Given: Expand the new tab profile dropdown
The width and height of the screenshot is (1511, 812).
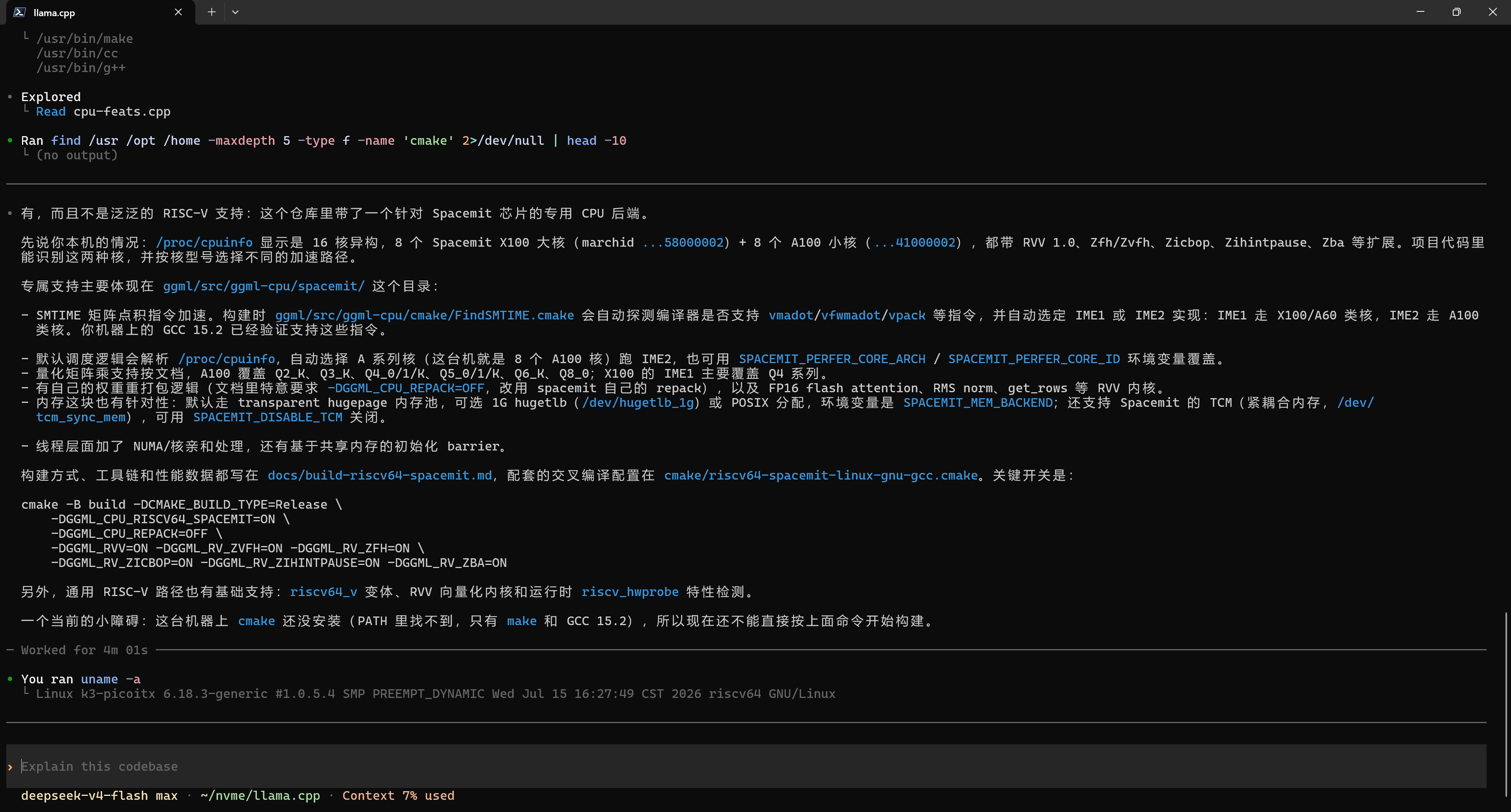Looking at the screenshot, I should tap(235, 12).
